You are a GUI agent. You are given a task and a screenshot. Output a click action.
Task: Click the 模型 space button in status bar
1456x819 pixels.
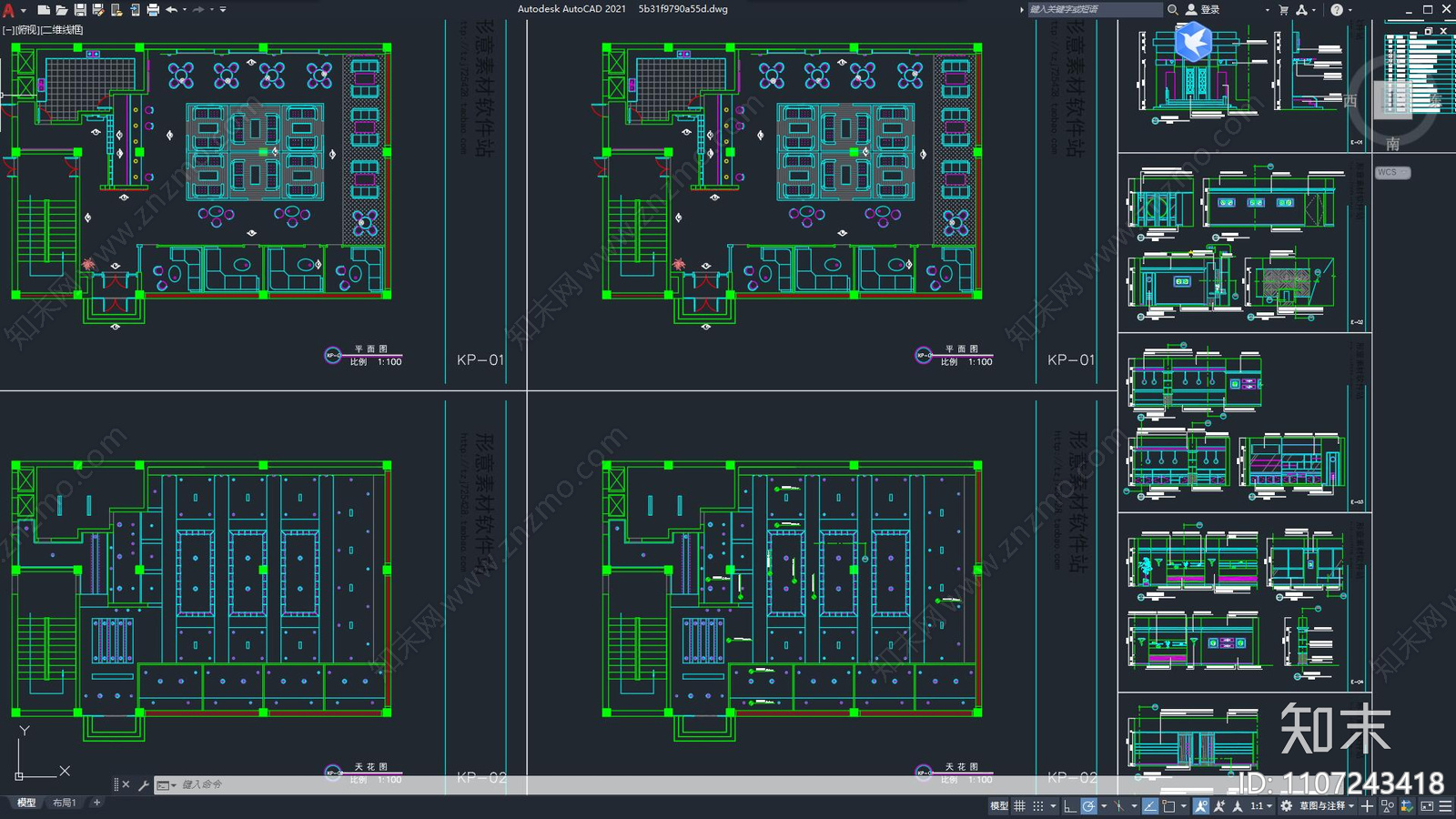(999, 806)
